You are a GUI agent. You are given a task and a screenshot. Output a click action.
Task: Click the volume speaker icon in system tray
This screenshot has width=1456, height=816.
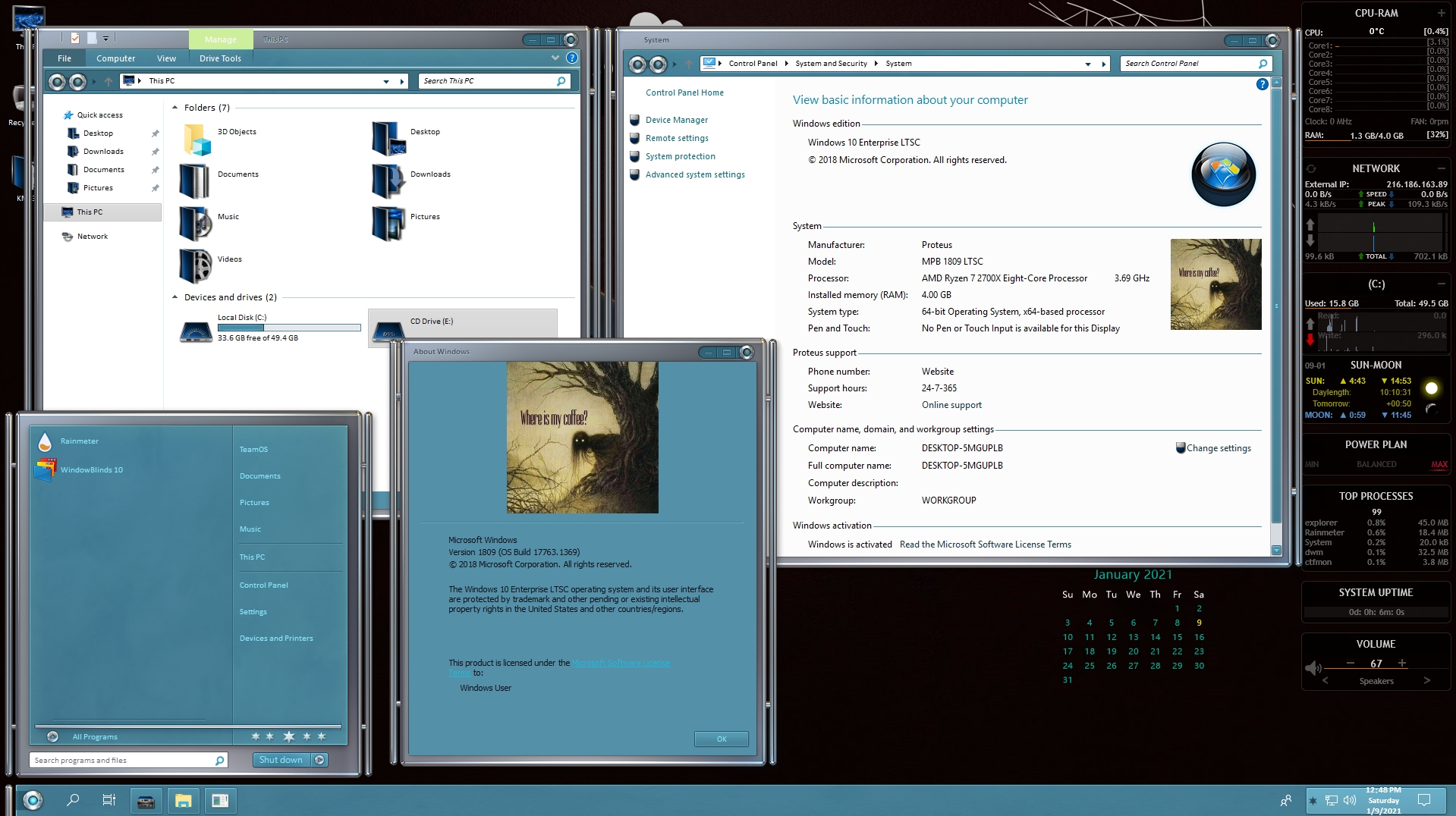point(1350,800)
